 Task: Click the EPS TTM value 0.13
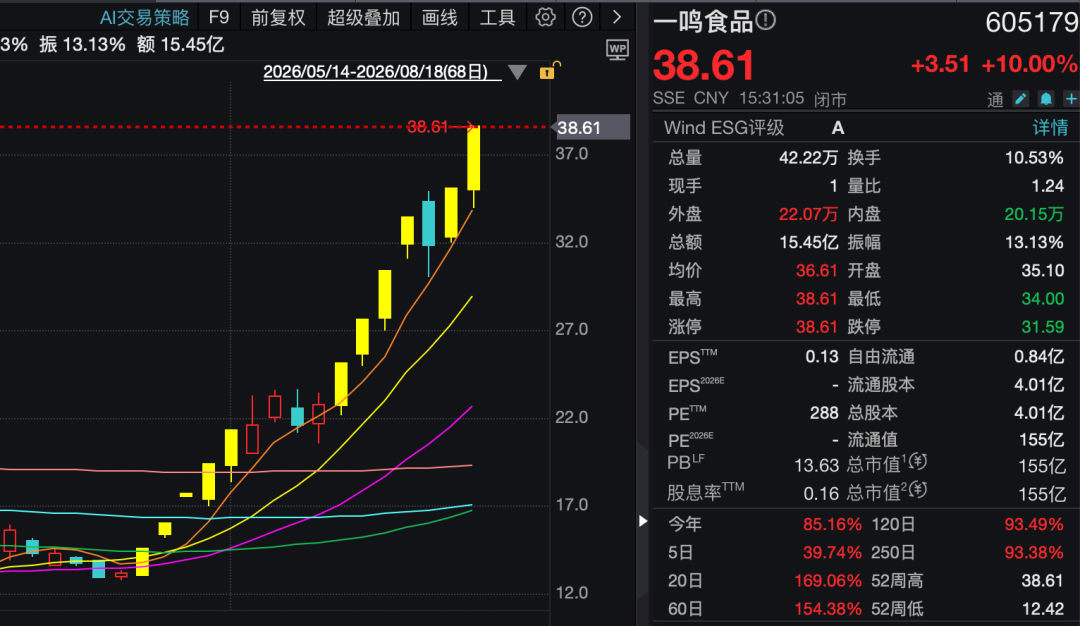pyautogui.click(x=822, y=357)
